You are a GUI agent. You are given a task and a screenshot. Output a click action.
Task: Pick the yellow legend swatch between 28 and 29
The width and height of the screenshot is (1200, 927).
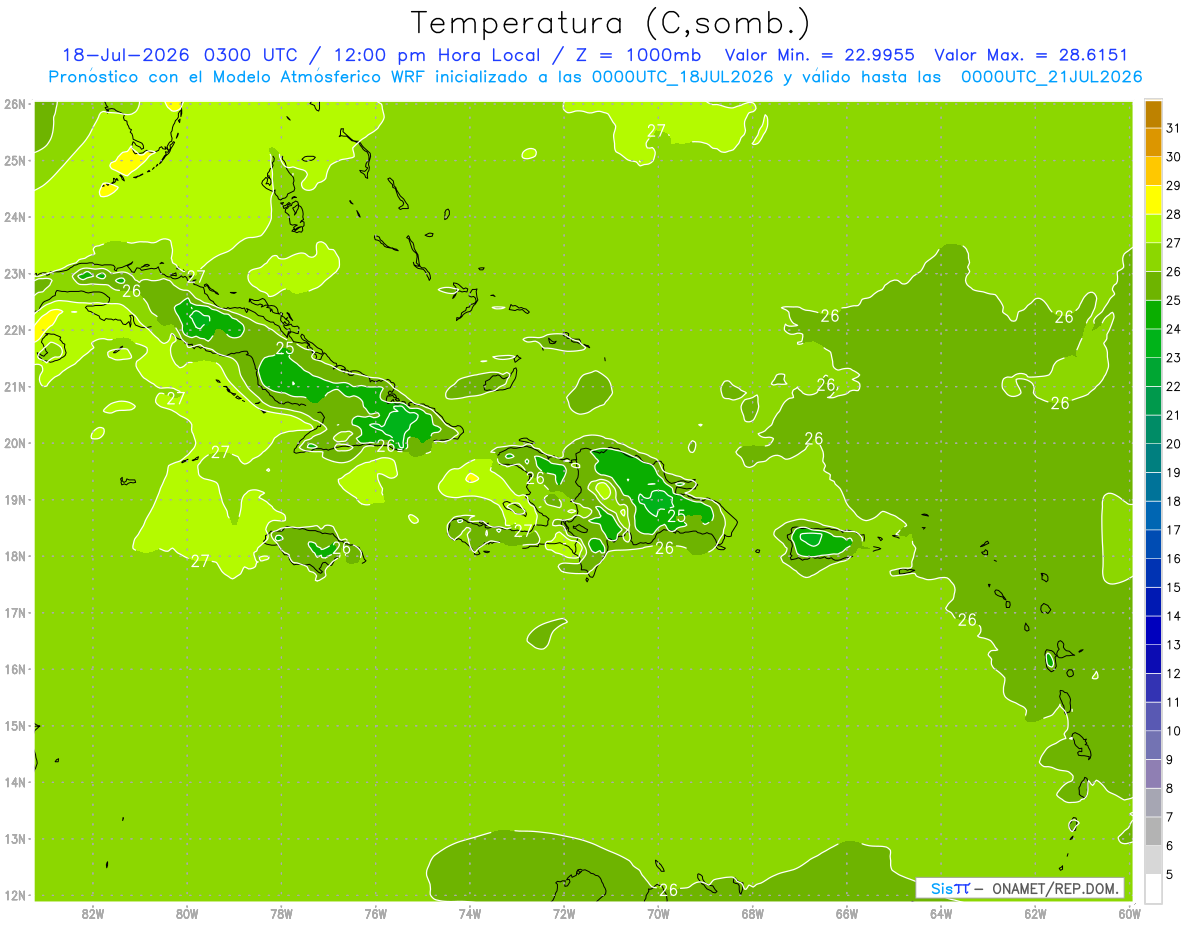(x=1153, y=200)
